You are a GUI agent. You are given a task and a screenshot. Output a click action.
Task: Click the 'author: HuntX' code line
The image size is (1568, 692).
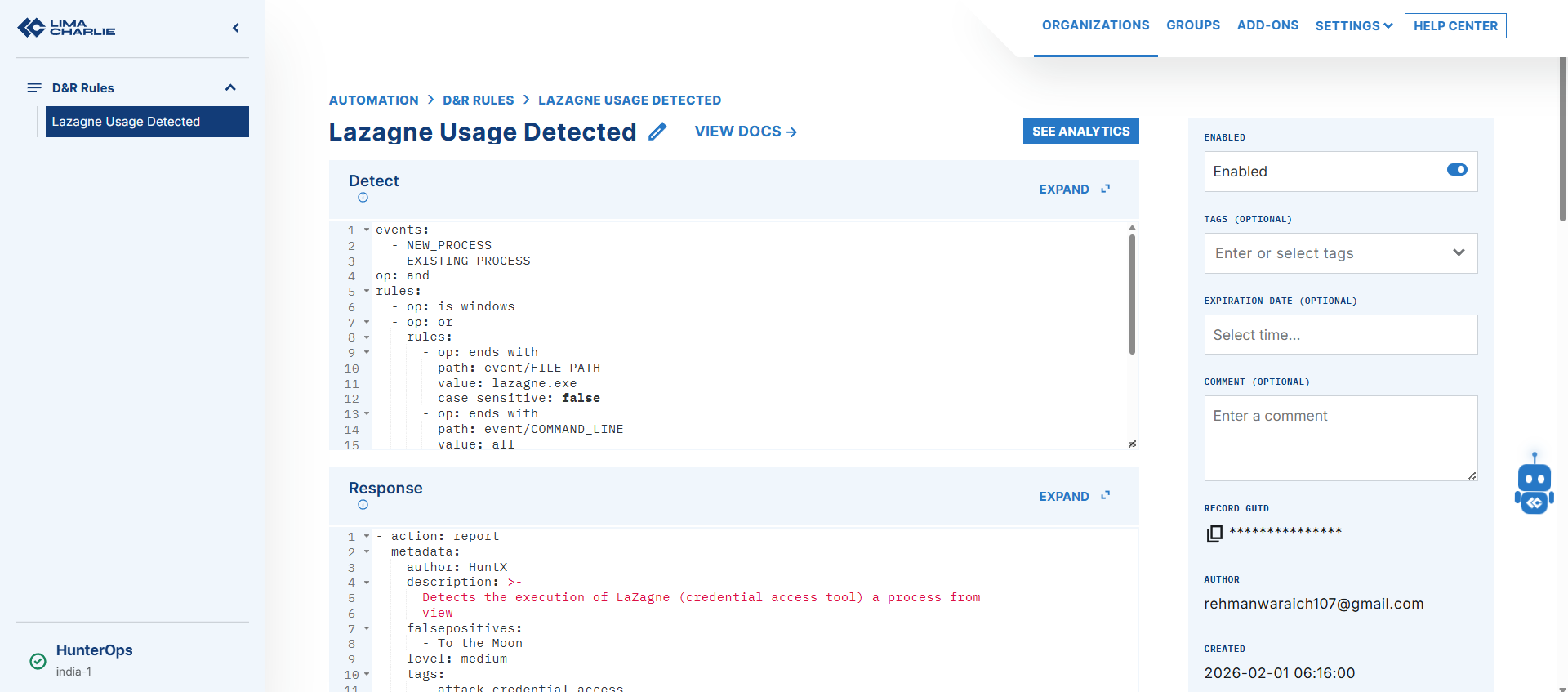pyautogui.click(x=457, y=567)
